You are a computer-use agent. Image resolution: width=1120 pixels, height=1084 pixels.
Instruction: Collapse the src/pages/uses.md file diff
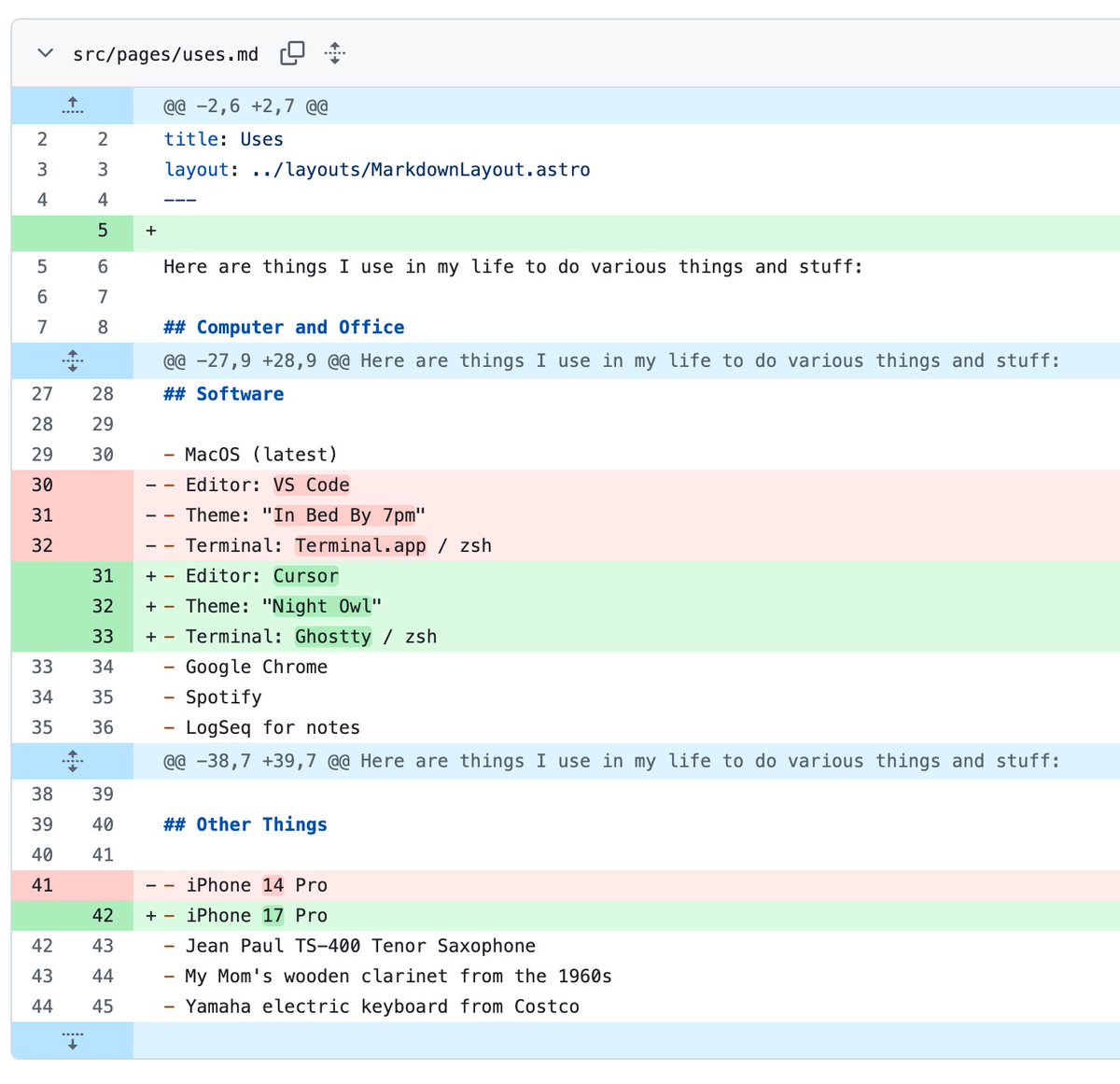pos(45,53)
